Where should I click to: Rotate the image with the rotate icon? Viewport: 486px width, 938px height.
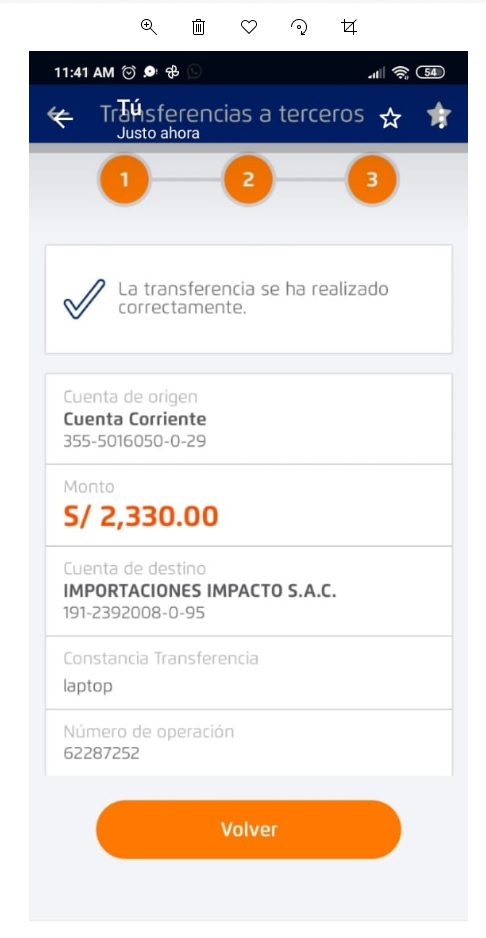299,27
